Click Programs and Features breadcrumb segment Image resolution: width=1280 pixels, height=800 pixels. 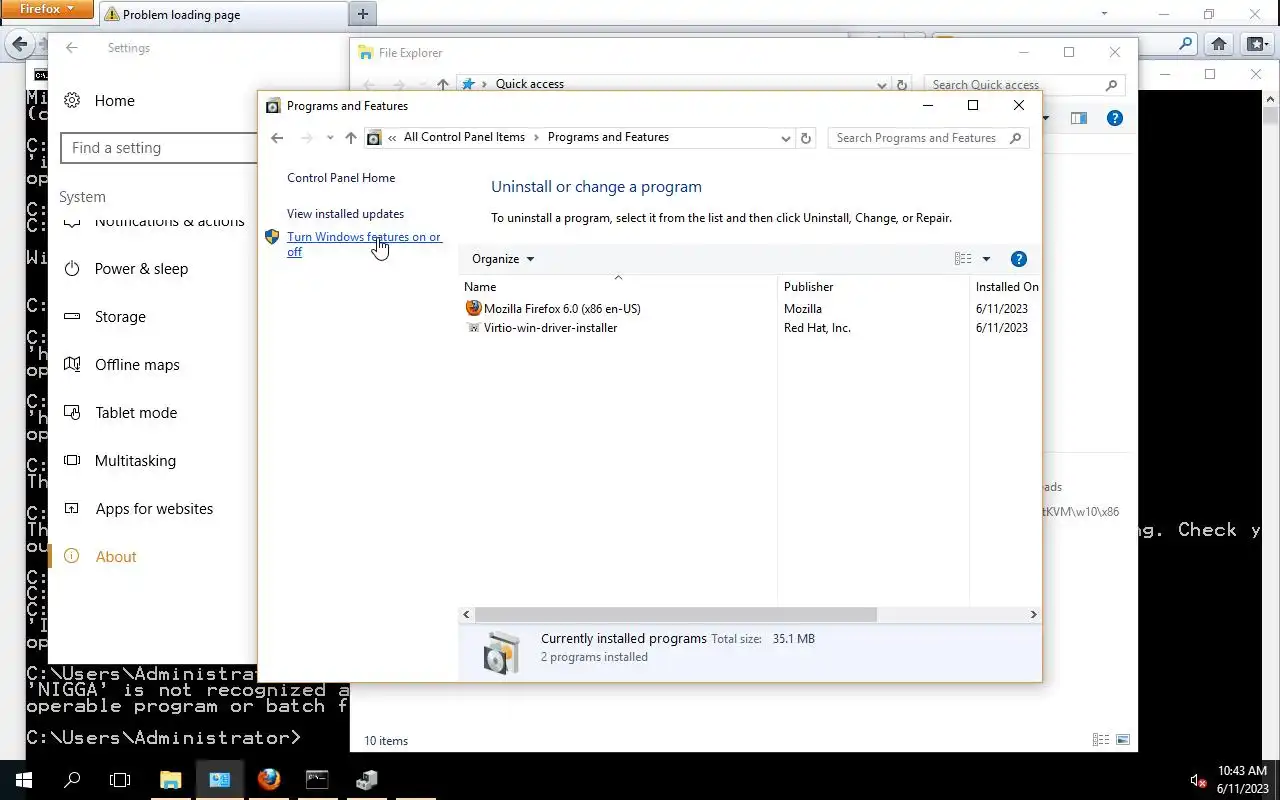click(x=608, y=137)
